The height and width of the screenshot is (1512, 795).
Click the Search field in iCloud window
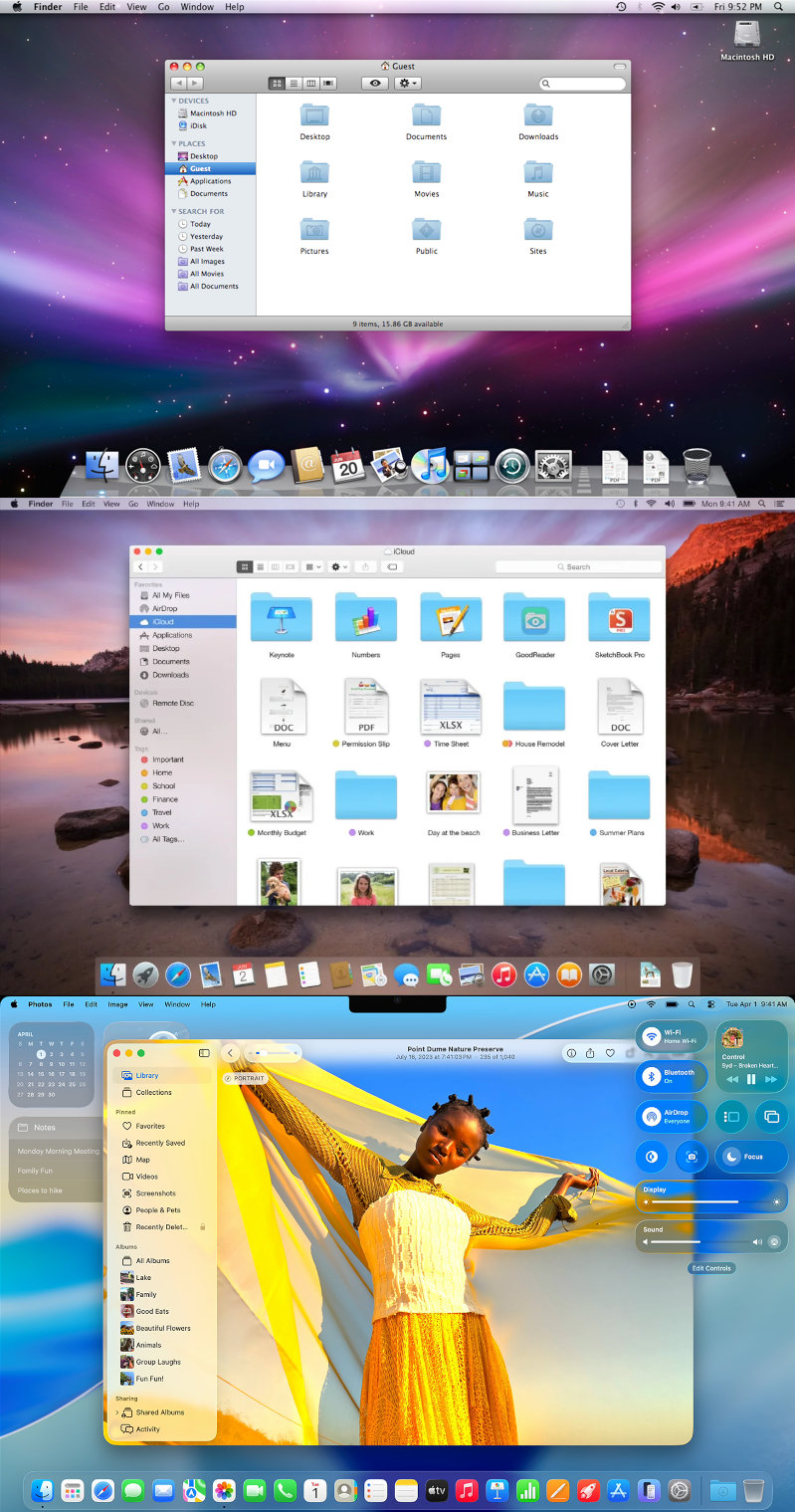pyautogui.click(x=578, y=566)
